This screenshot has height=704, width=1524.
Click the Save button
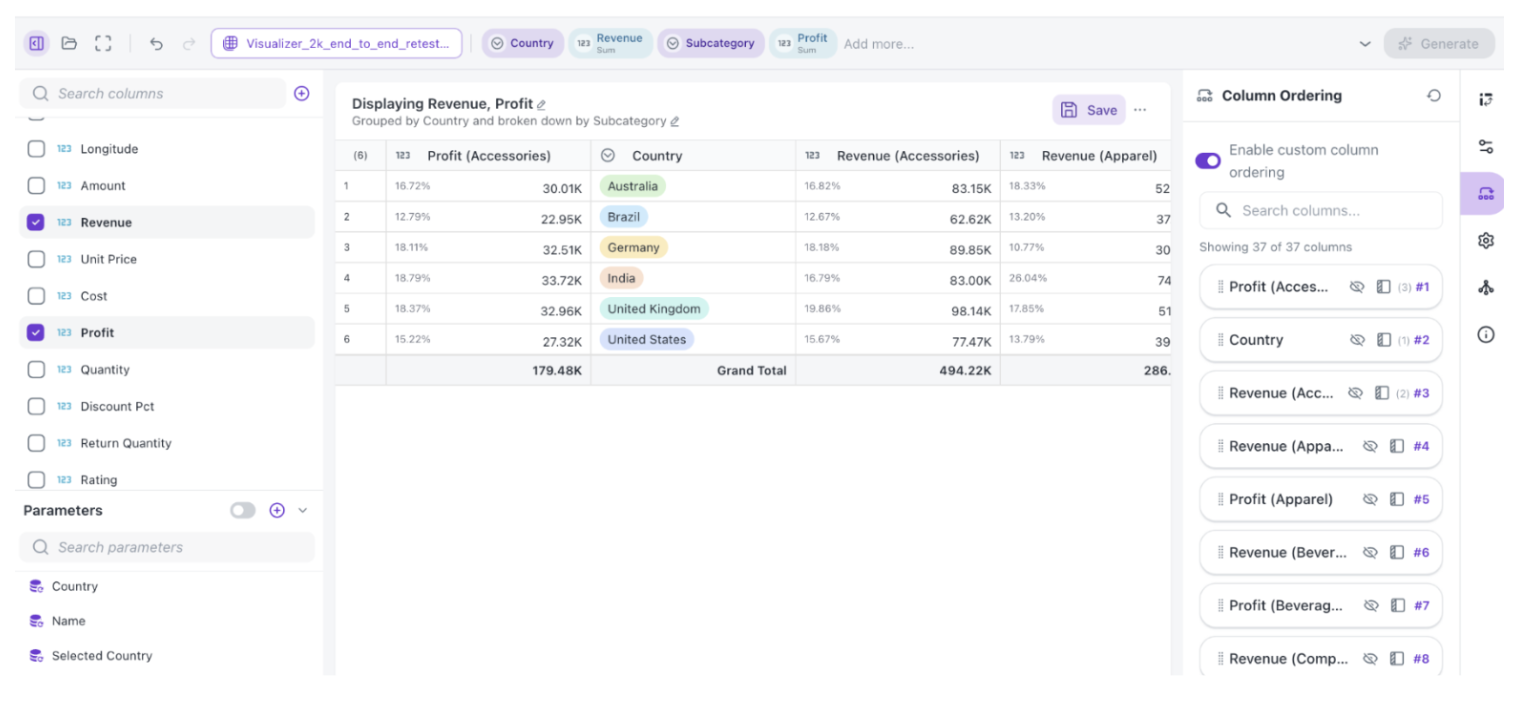click(x=1089, y=110)
